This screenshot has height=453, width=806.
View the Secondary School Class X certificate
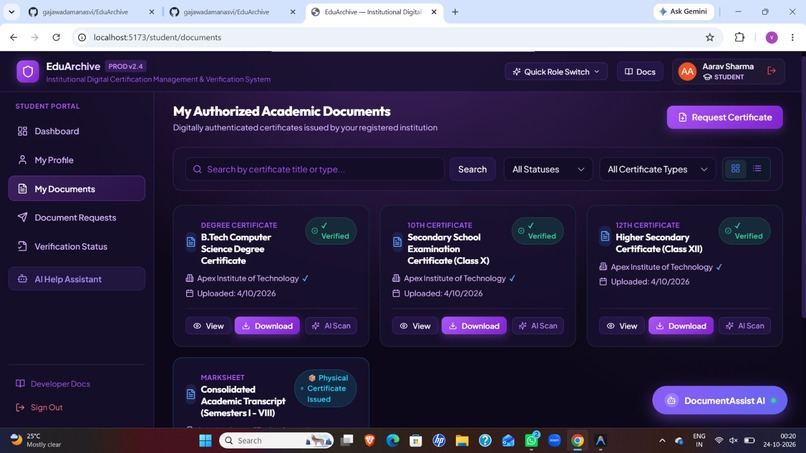point(415,325)
